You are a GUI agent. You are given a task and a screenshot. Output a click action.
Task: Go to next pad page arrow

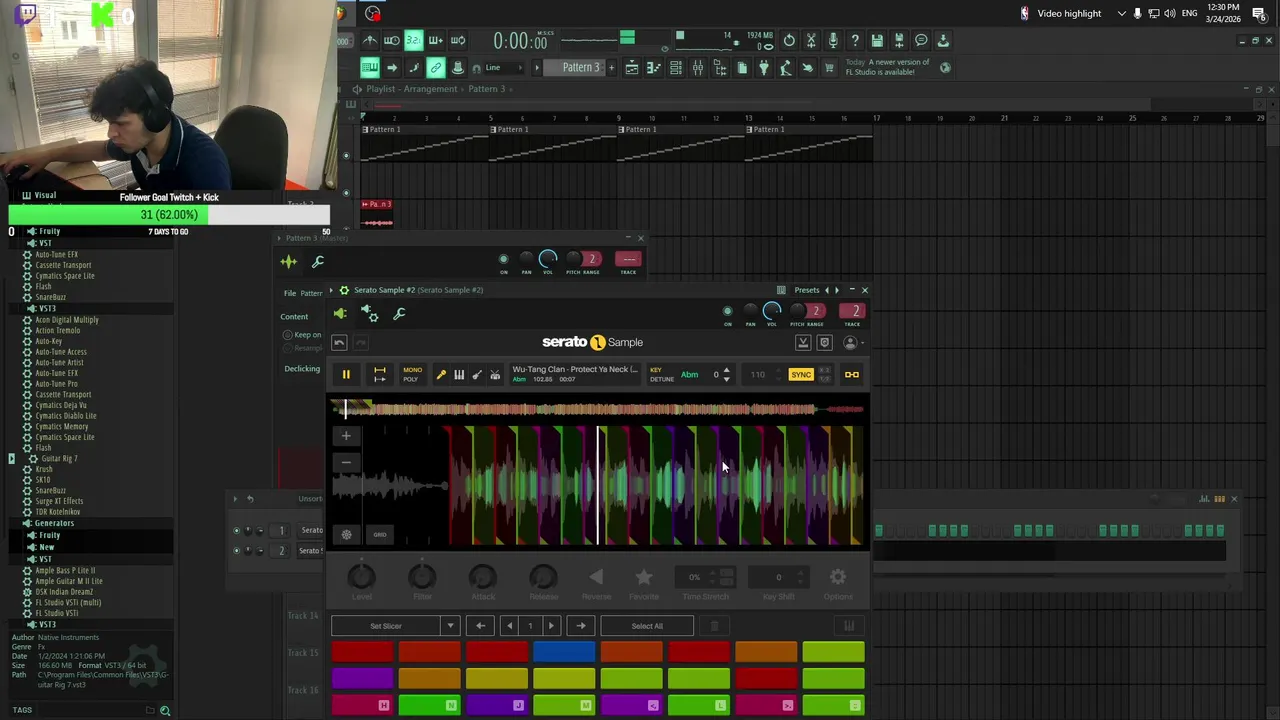(x=551, y=626)
